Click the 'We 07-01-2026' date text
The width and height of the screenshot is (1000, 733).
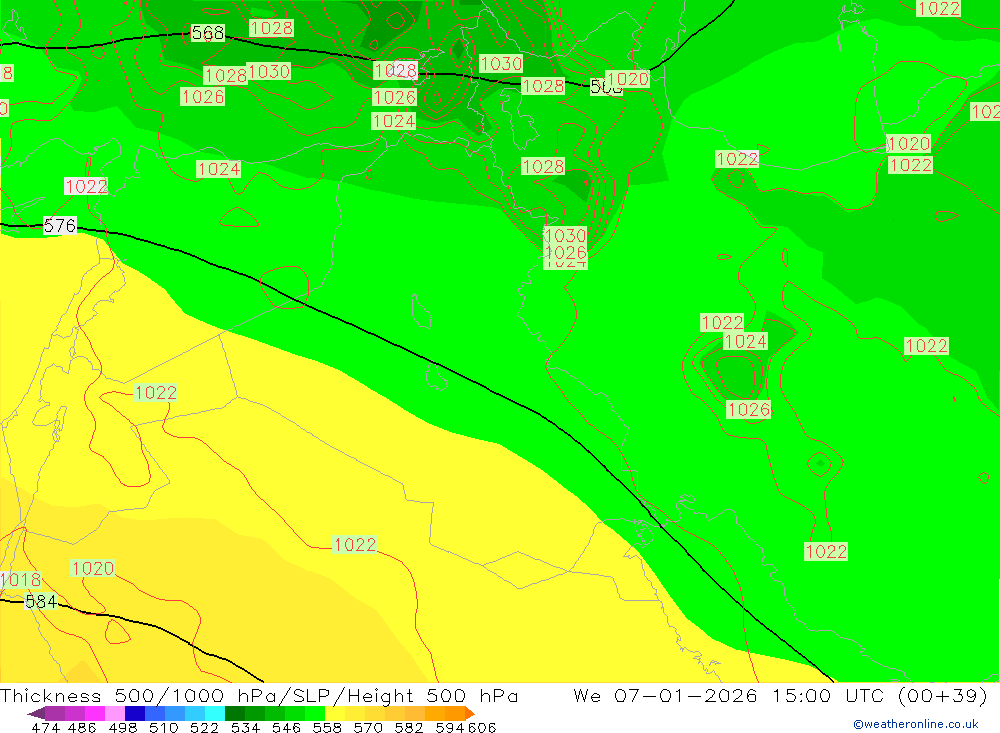click(x=665, y=695)
